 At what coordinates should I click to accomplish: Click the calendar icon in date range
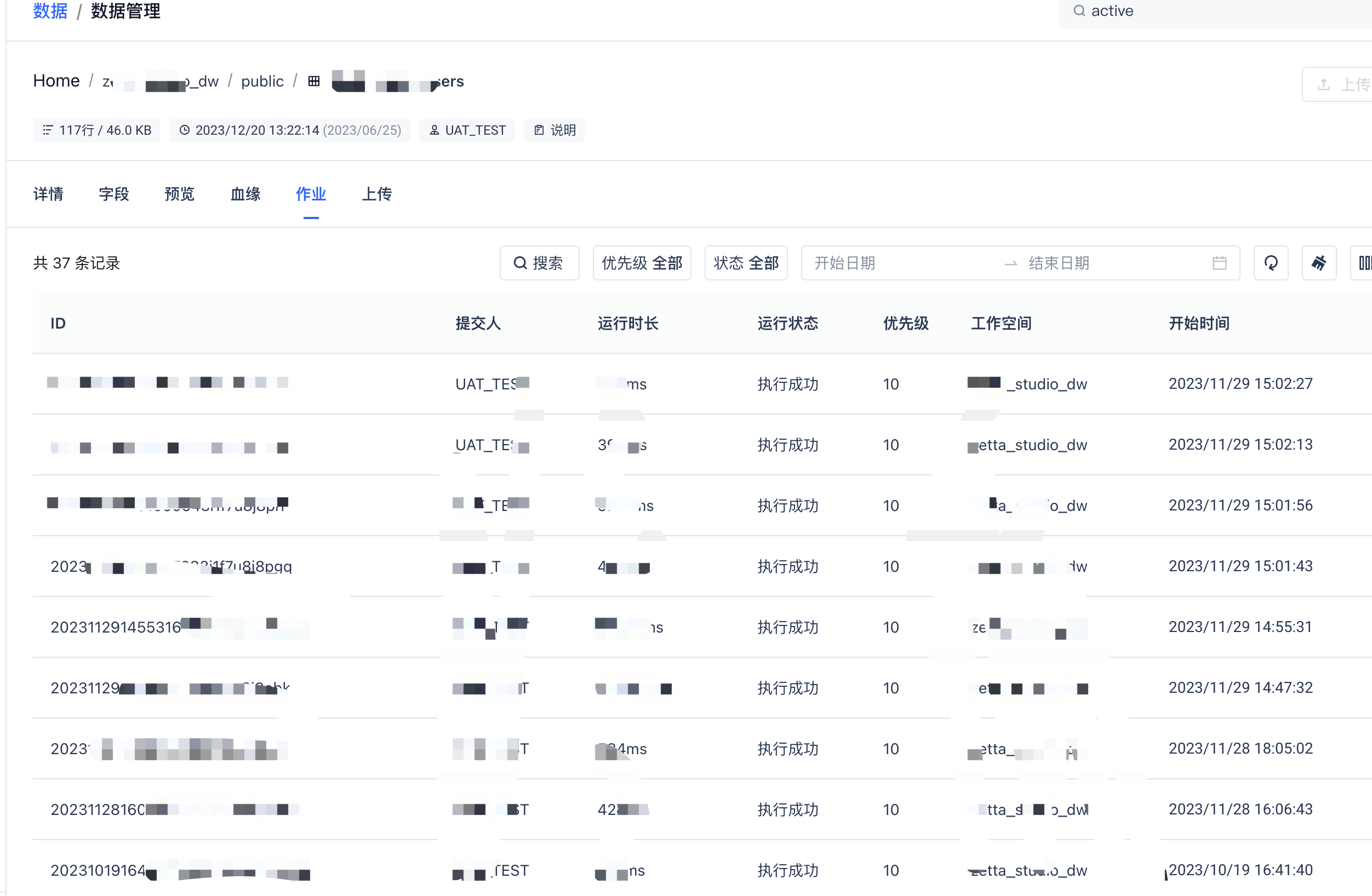pyautogui.click(x=1219, y=263)
